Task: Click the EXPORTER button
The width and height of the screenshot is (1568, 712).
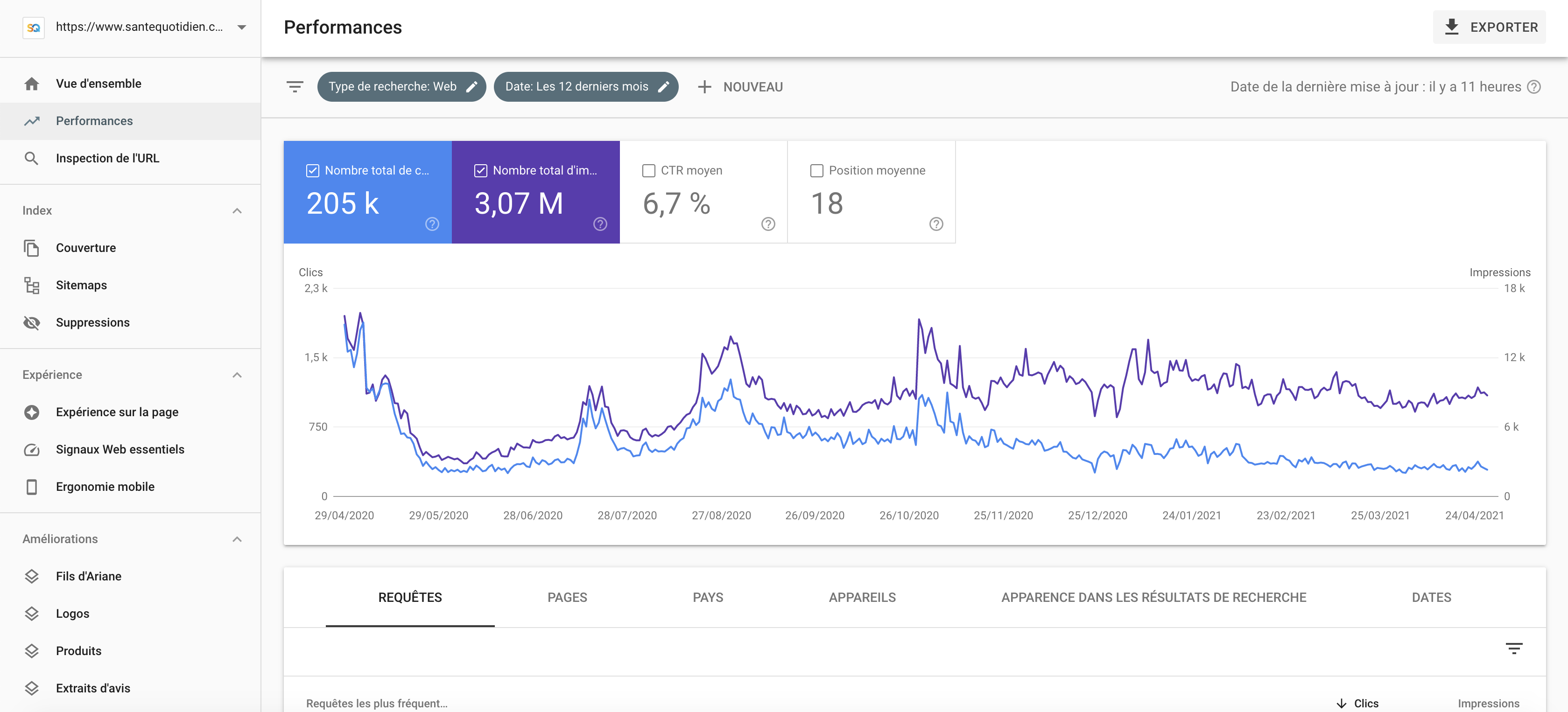Action: 1489,27
